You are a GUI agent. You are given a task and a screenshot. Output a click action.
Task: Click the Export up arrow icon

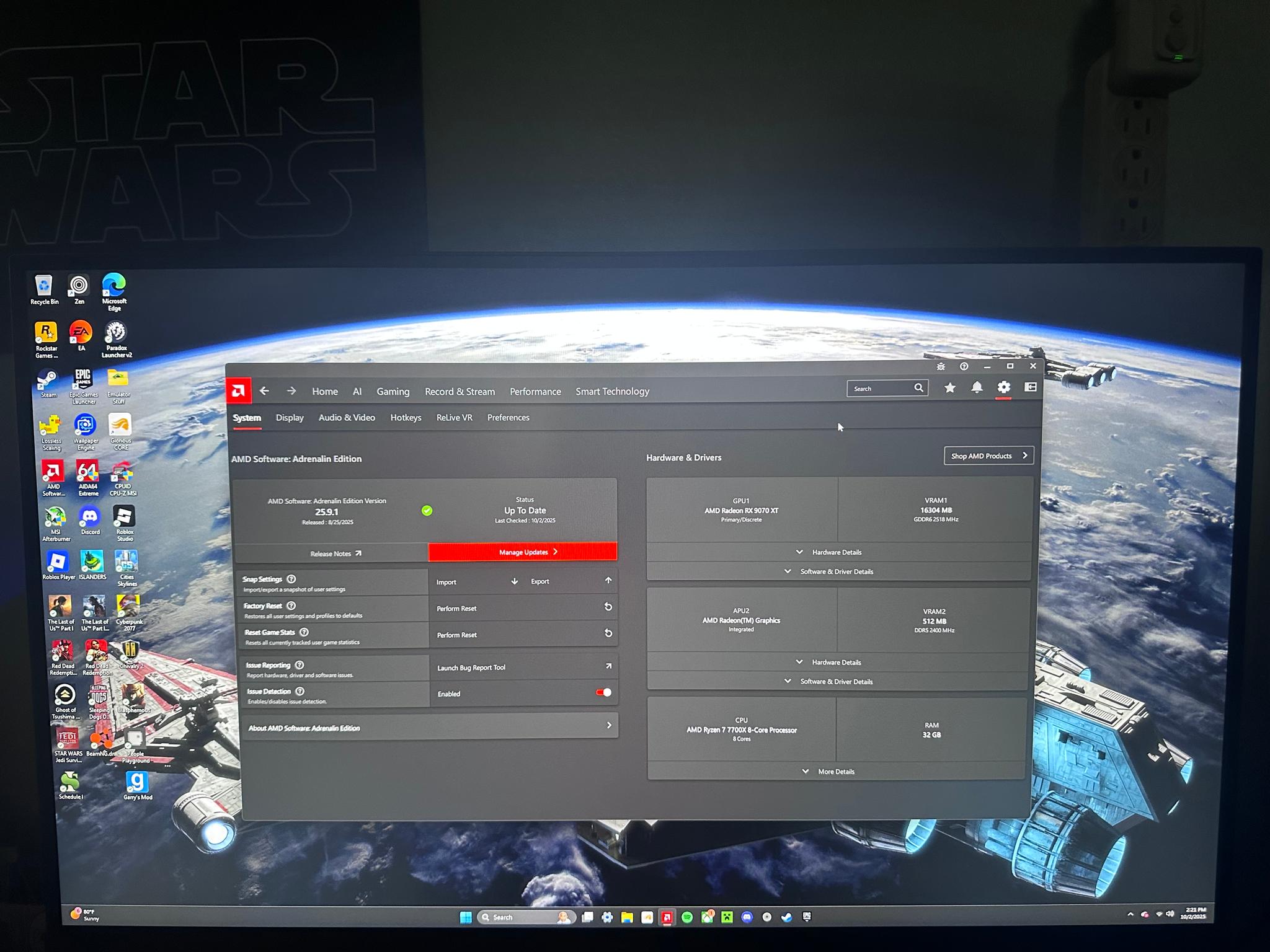point(608,580)
